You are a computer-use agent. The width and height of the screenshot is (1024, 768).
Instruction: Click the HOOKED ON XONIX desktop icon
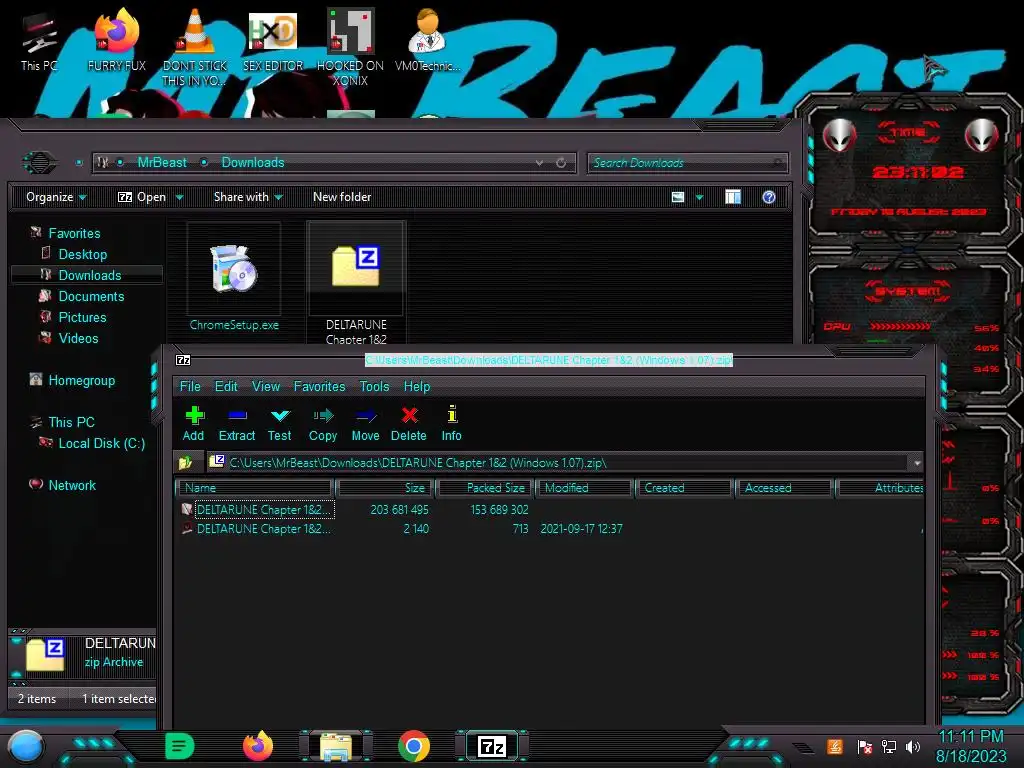350,47
